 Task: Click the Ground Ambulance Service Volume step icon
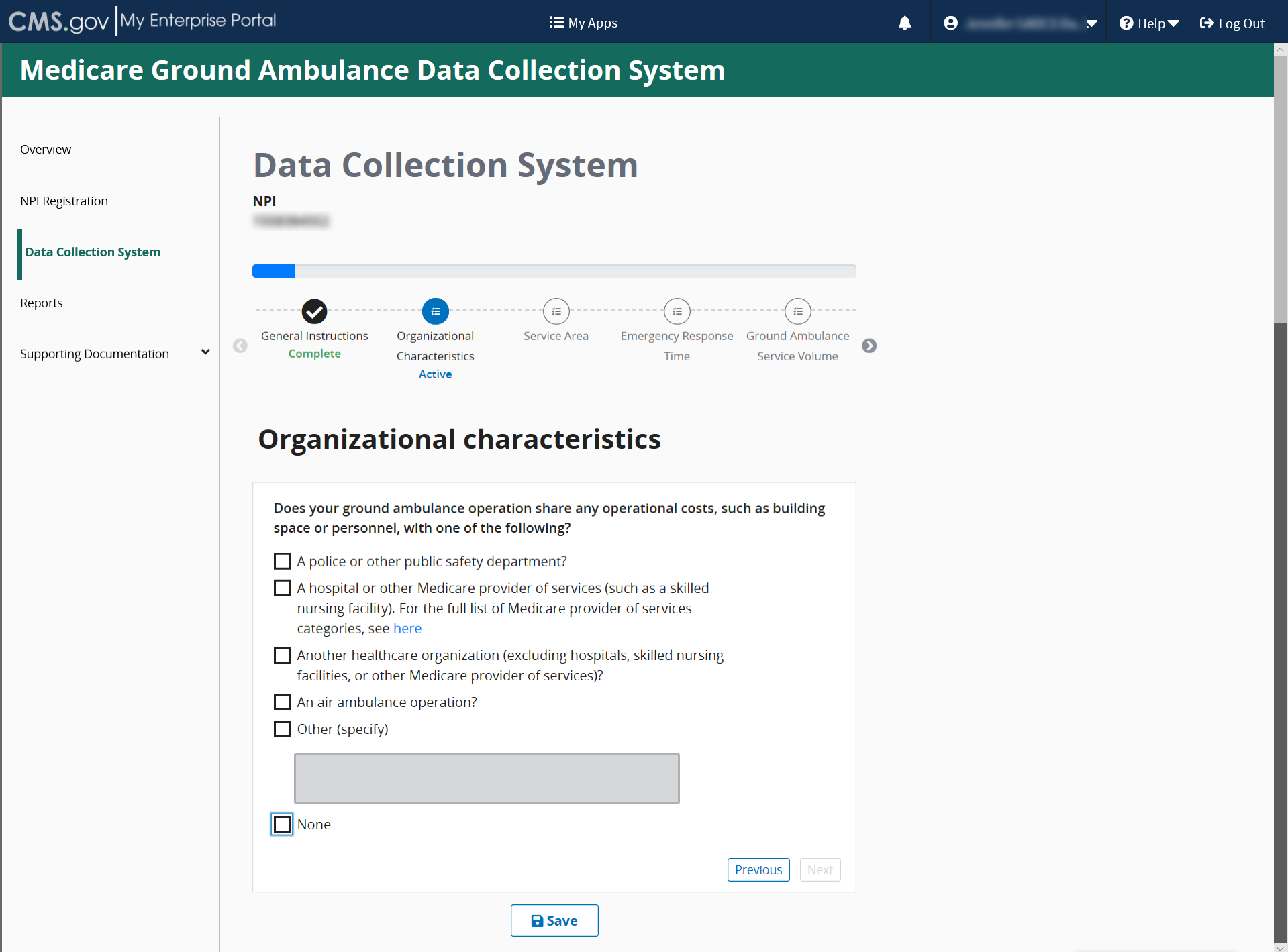point(797,311)
